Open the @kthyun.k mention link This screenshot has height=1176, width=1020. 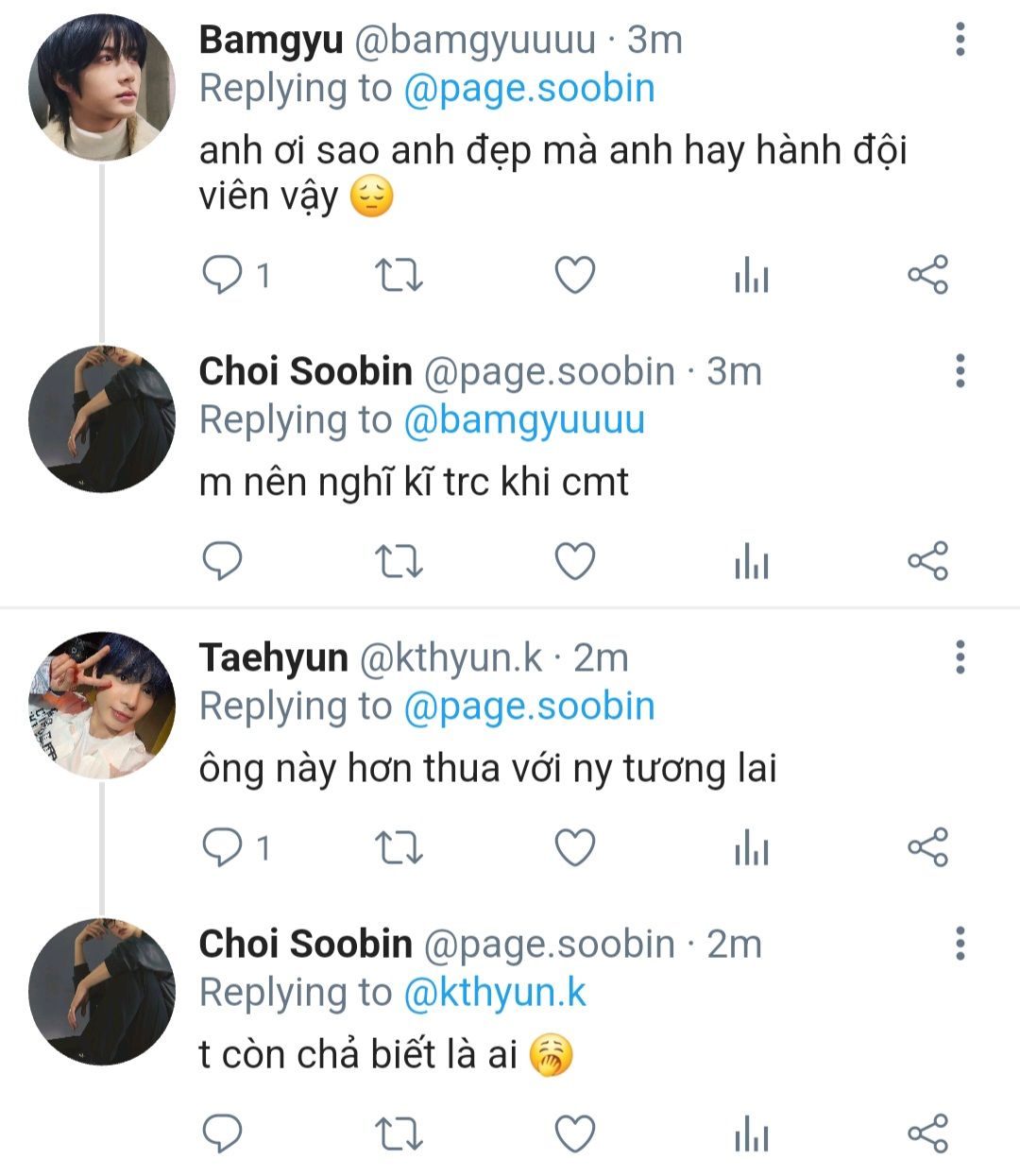pos(495,993)
